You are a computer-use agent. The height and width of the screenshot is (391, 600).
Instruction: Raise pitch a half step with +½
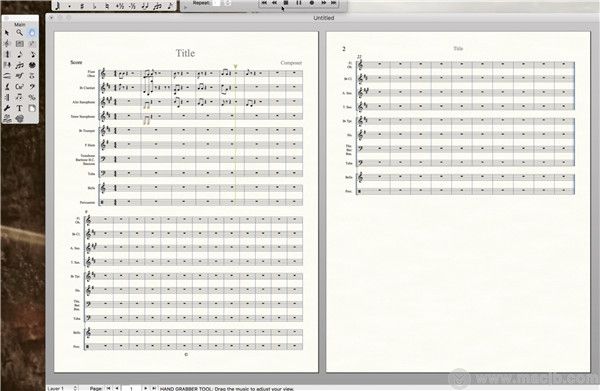coord(120,5)
